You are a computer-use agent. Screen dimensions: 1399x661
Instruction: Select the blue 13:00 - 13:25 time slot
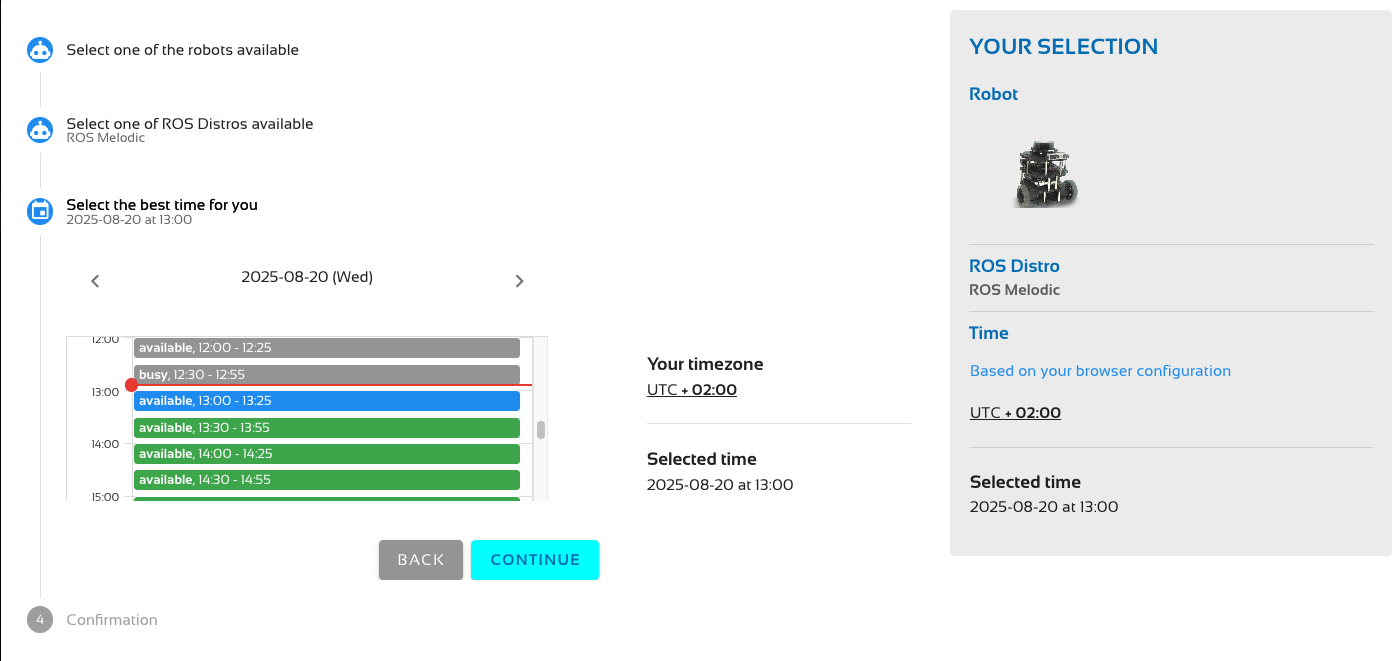(x=326, y=401)
